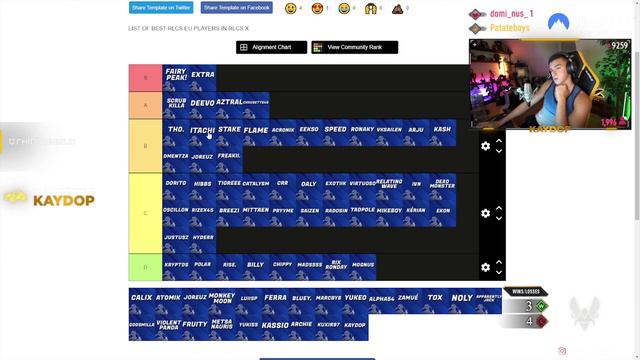
Task: Click the Patateboys username in overlay
Action: (510, 28)
